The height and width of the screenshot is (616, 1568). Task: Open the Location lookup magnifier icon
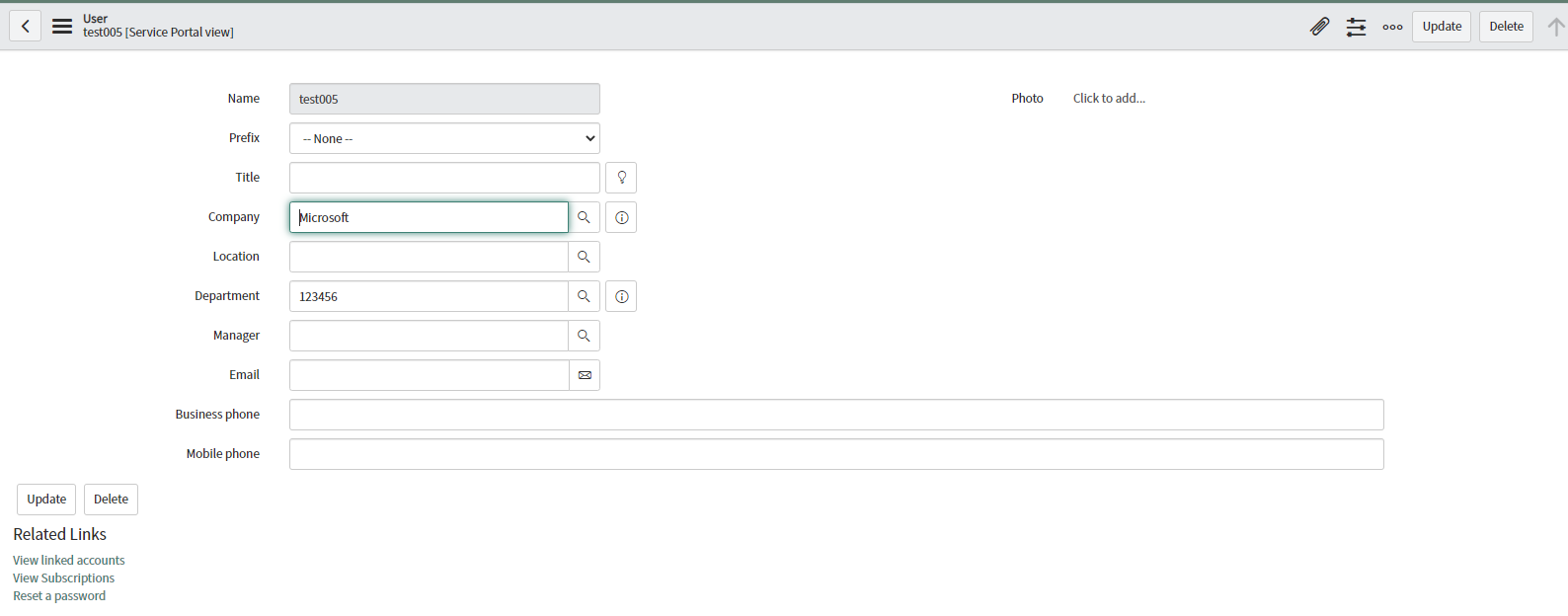point(584,257)
